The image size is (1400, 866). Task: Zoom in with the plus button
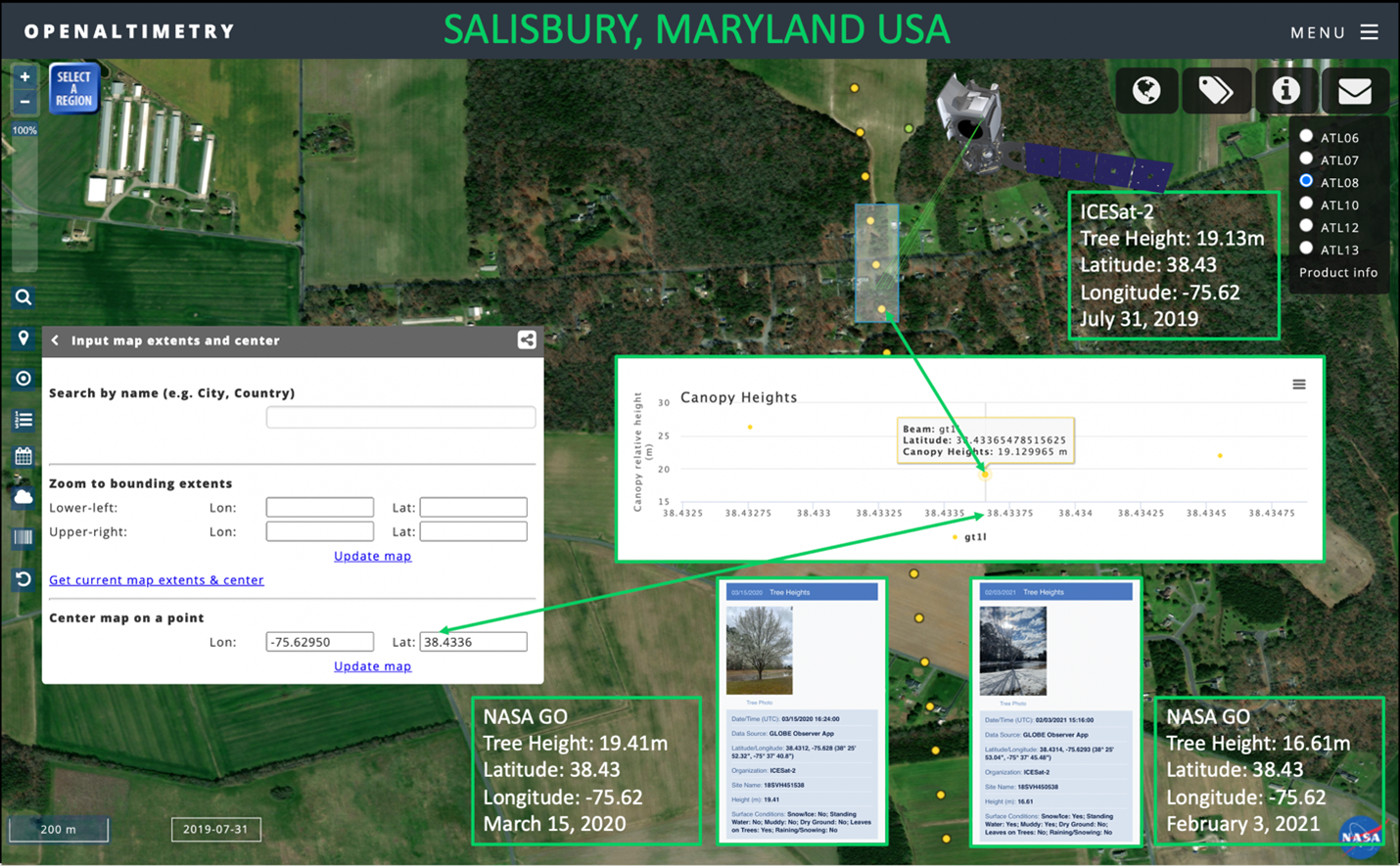[x=24, y=77]
